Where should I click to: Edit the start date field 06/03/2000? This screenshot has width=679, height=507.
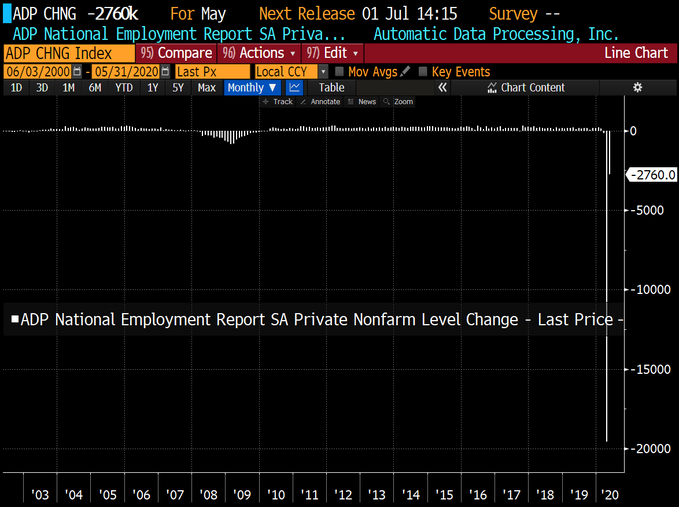coord(38,71)
